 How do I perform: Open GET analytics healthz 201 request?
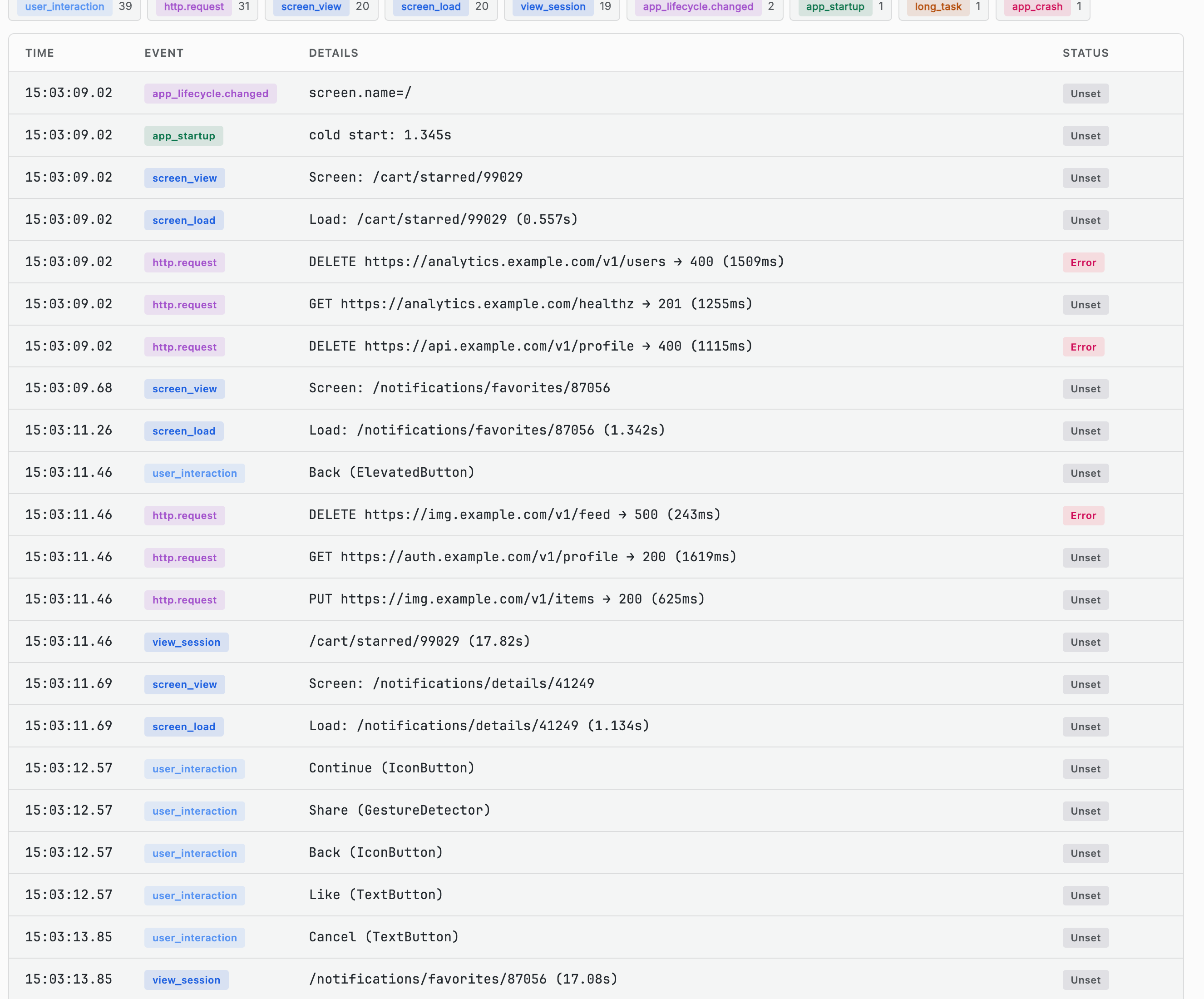596,304
